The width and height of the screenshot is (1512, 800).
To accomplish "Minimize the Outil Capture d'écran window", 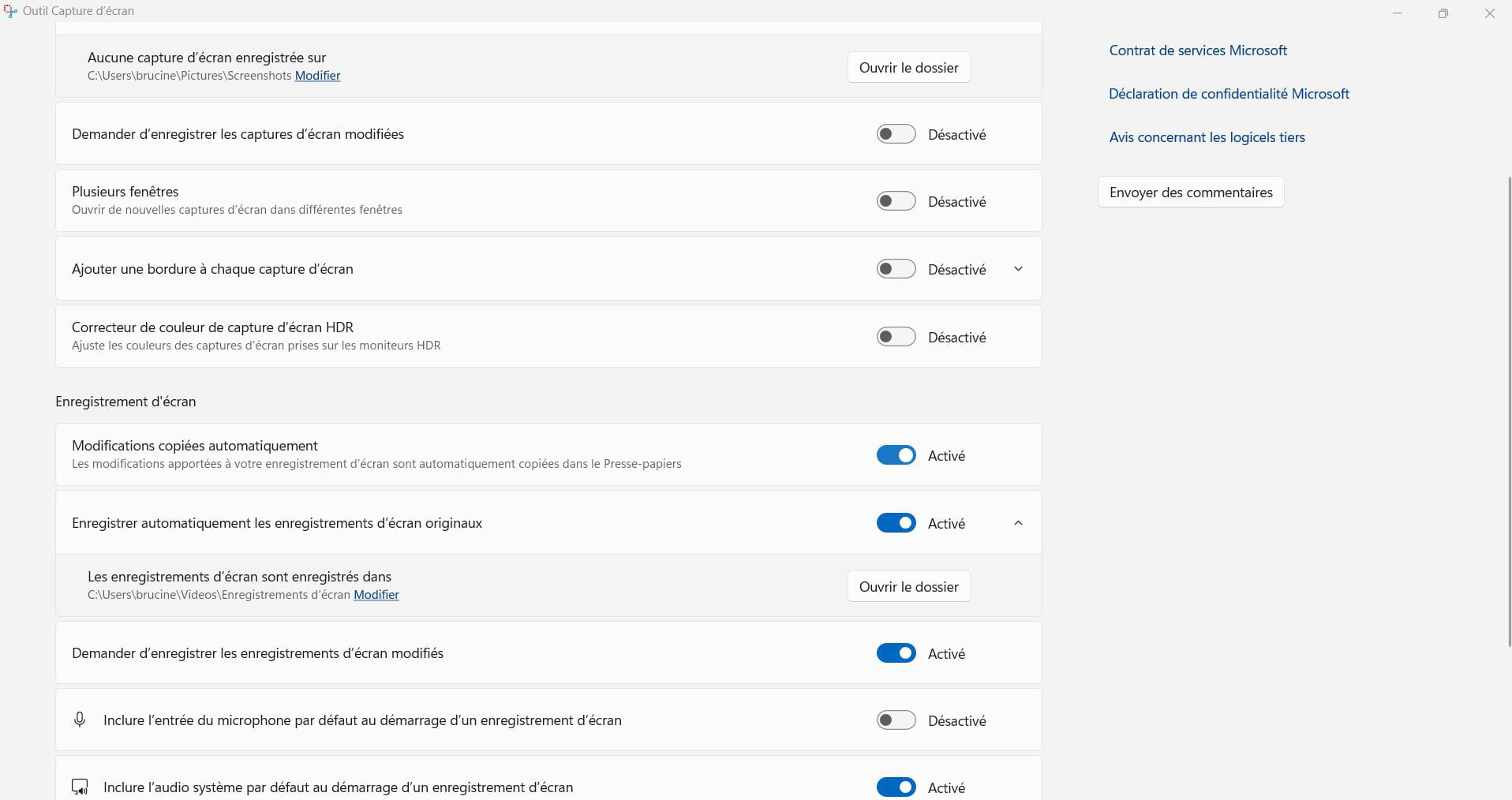I will (x=1397, y=13).
